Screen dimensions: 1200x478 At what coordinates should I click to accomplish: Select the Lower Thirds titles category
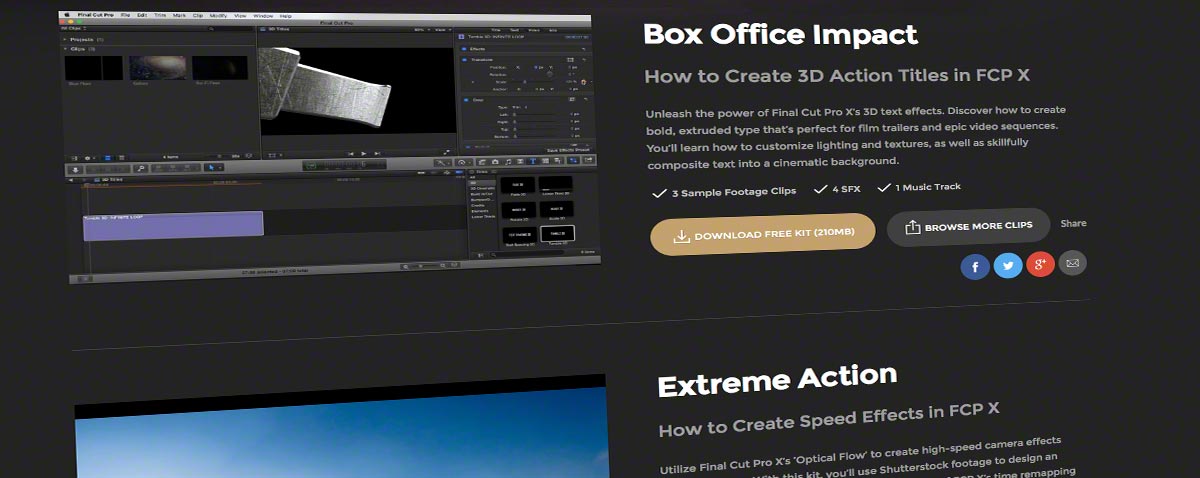pos(484,217)
